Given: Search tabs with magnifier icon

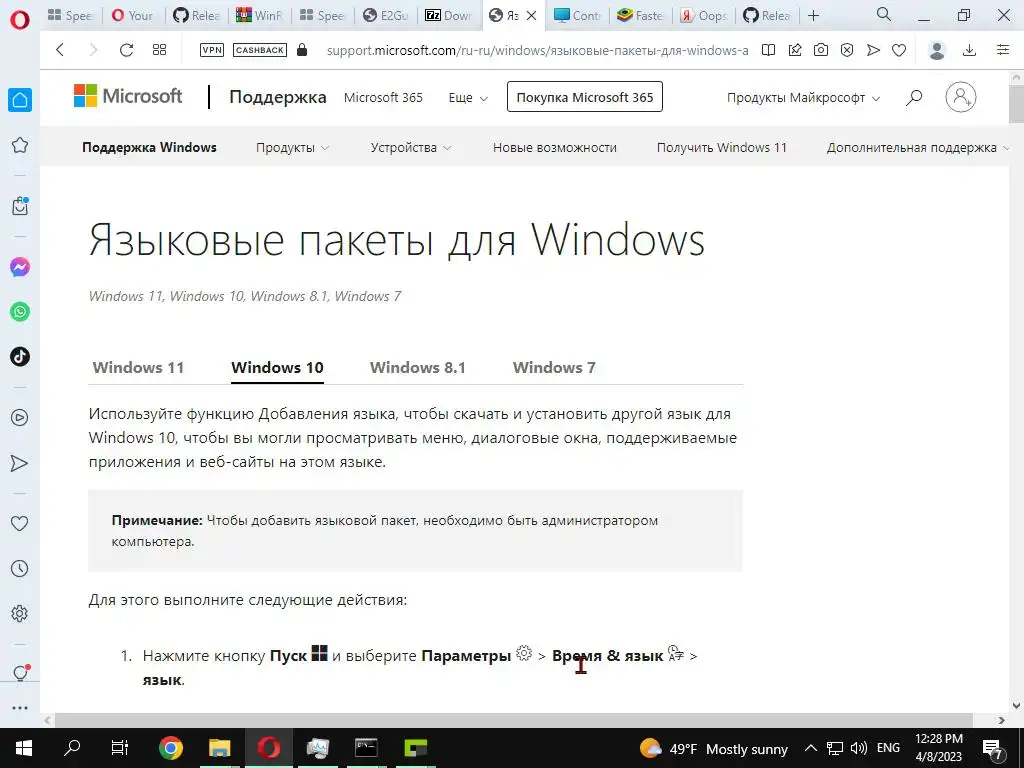Looking at the screenshot, I should (x=884, y=14).
